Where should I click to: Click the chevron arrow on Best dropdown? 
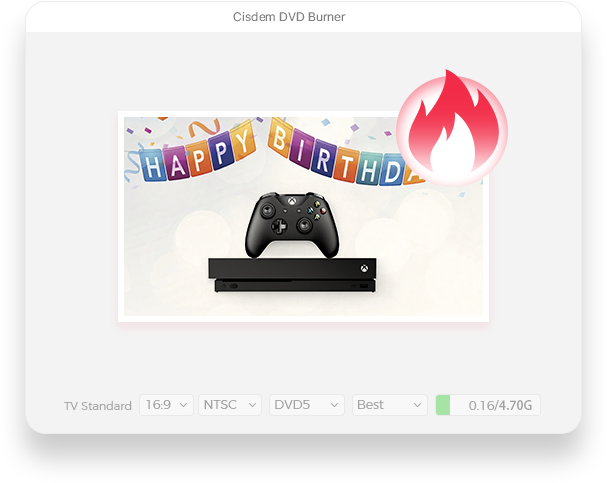(417, 405)
